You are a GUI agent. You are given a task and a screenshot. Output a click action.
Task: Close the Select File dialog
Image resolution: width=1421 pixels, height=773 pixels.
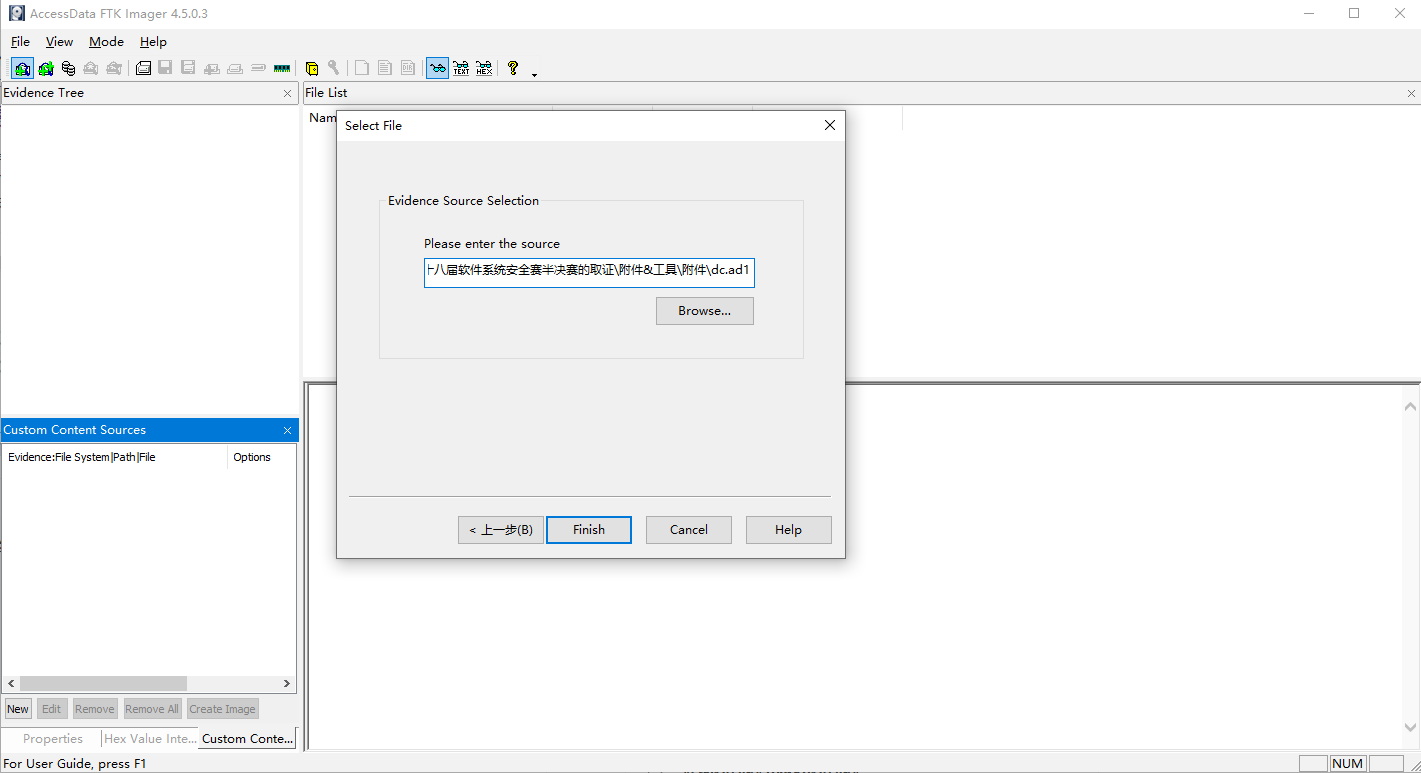(x=829, y=125)
